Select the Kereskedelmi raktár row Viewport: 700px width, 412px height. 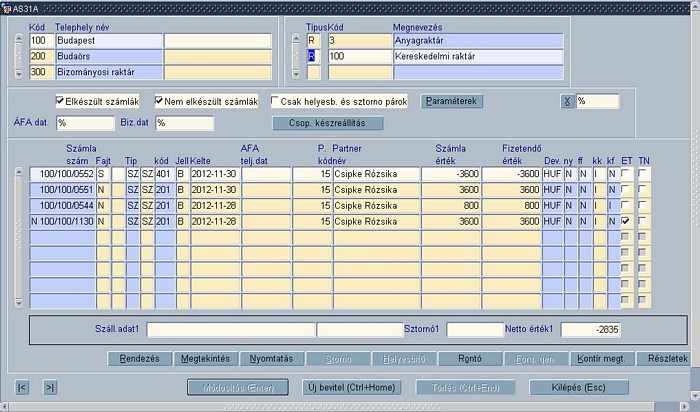(x=478, y=56)
